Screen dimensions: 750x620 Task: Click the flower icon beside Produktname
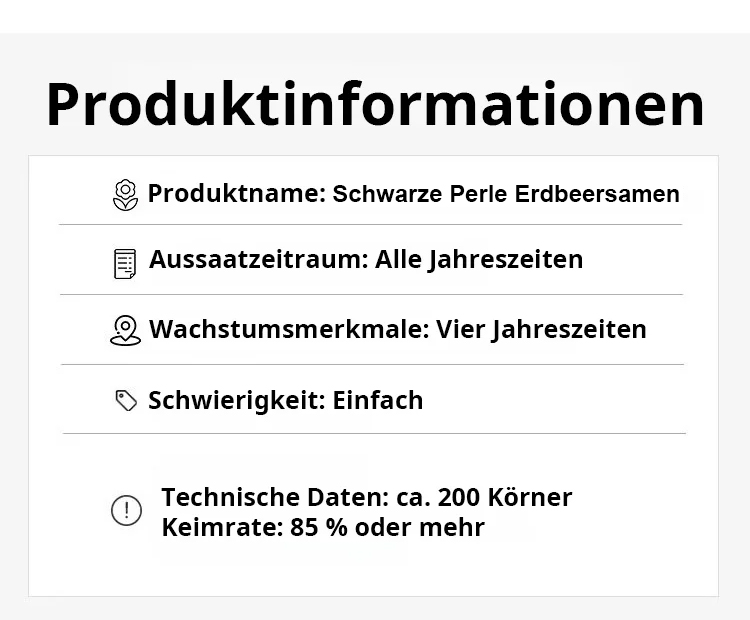[x=125, y=194]
